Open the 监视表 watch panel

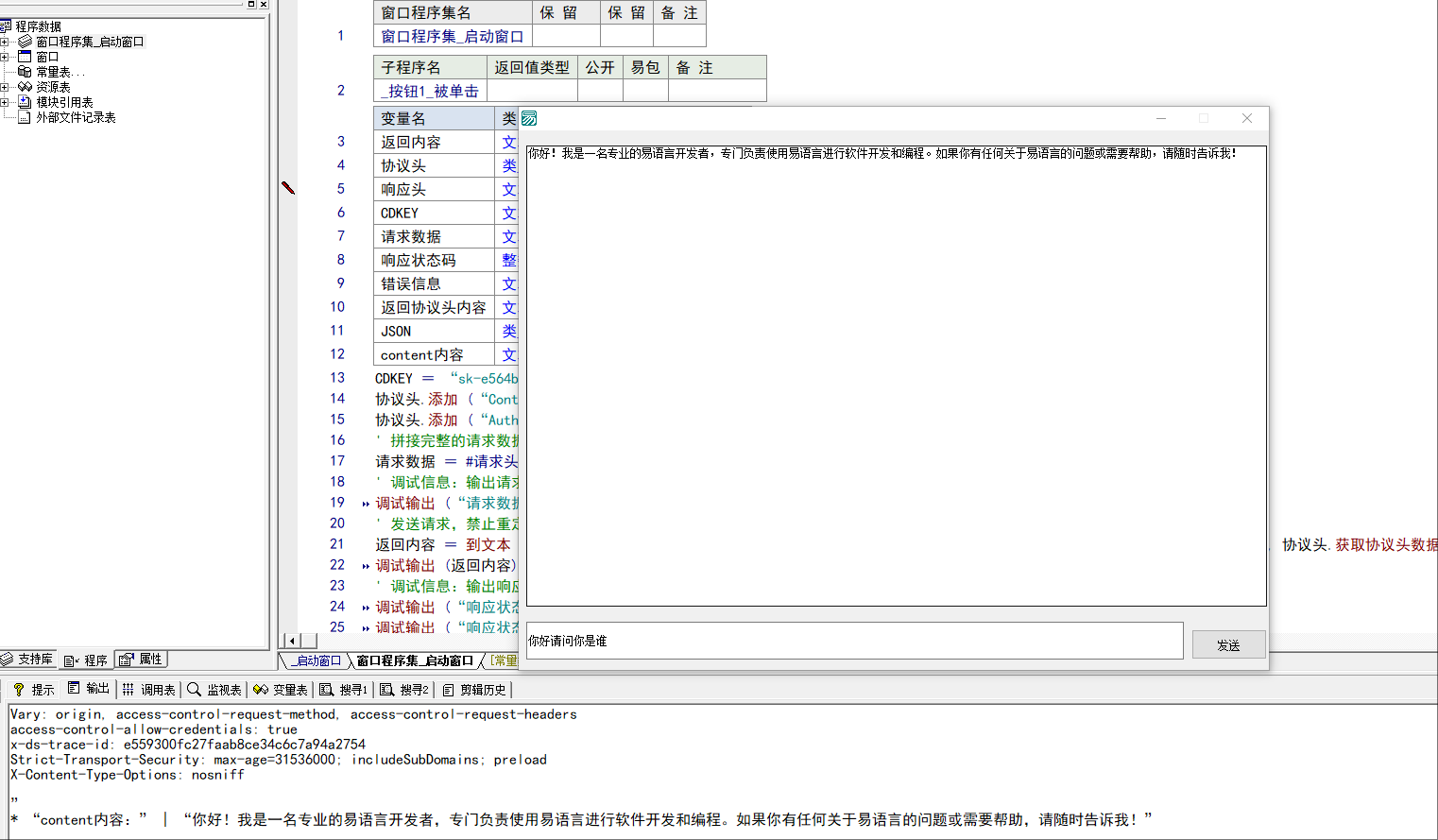(x=213, y=688)
